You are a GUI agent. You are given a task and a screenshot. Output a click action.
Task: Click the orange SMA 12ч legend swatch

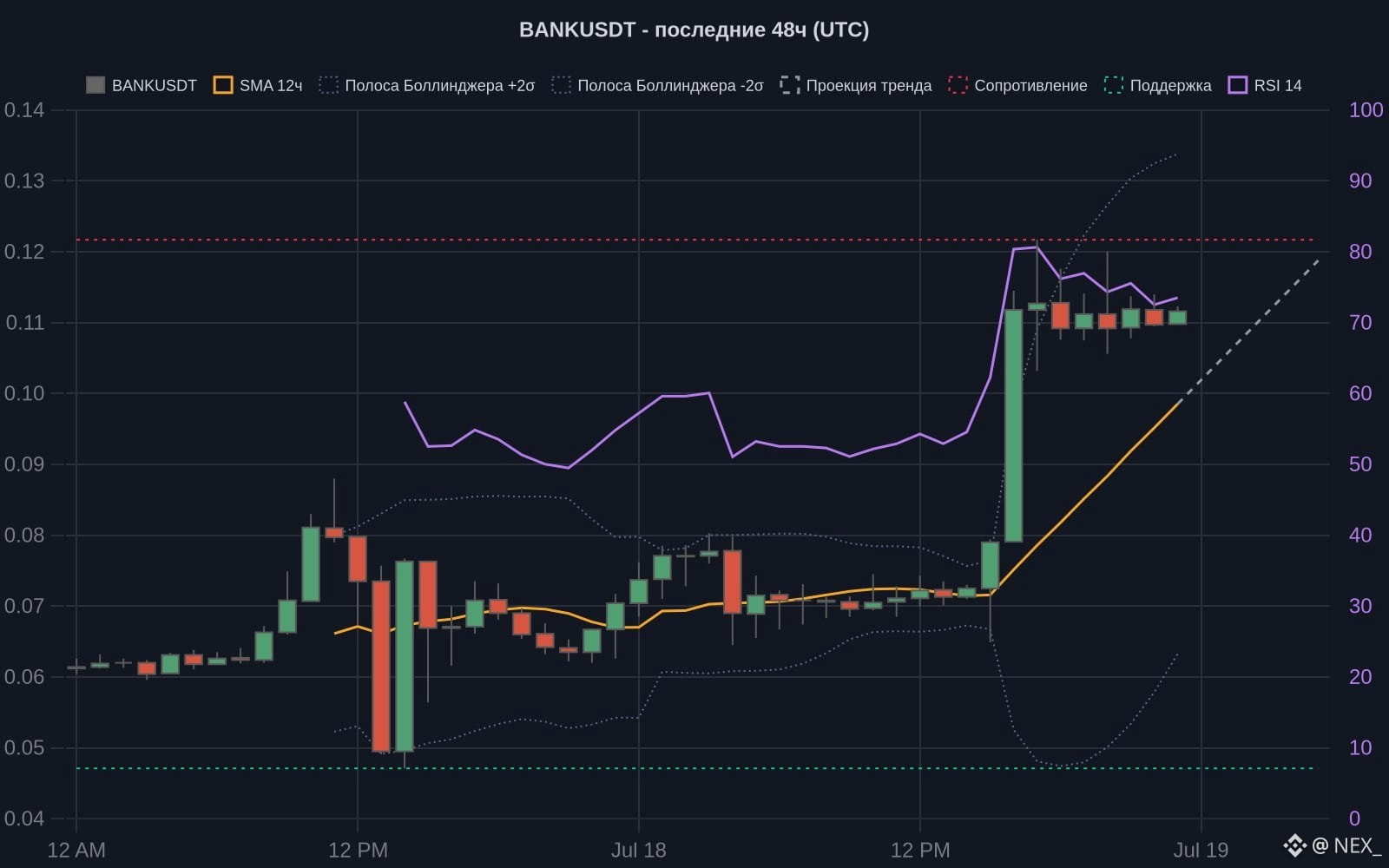(x=223, y=85)
